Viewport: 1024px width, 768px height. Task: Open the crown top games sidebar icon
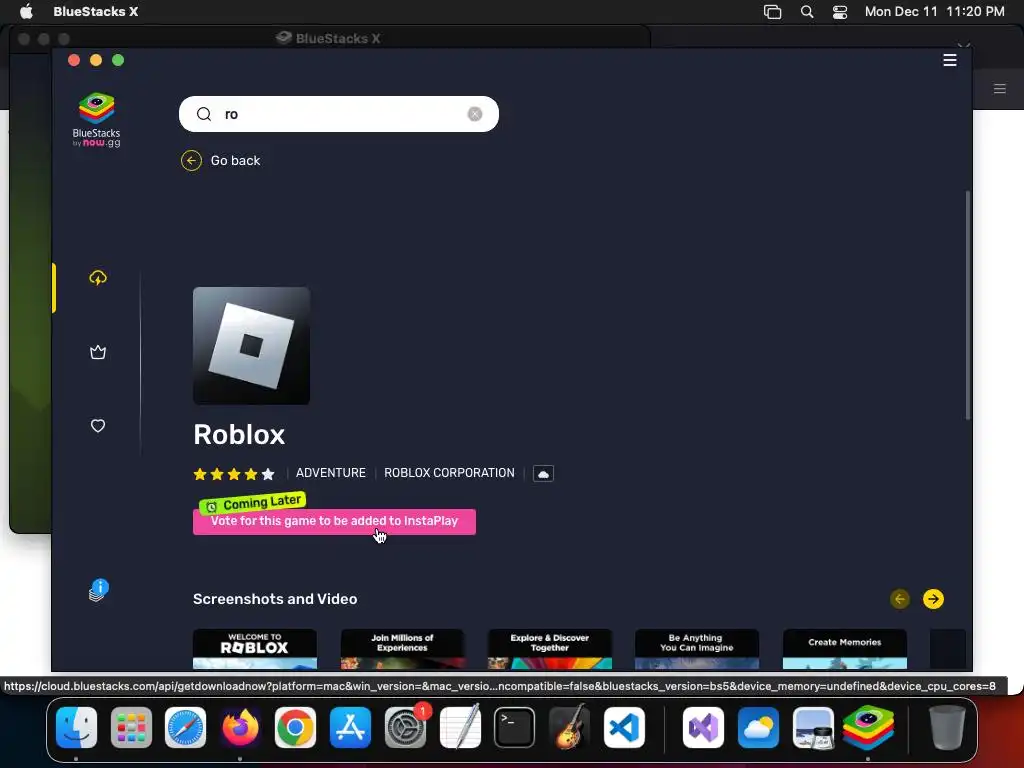[98, 353]
